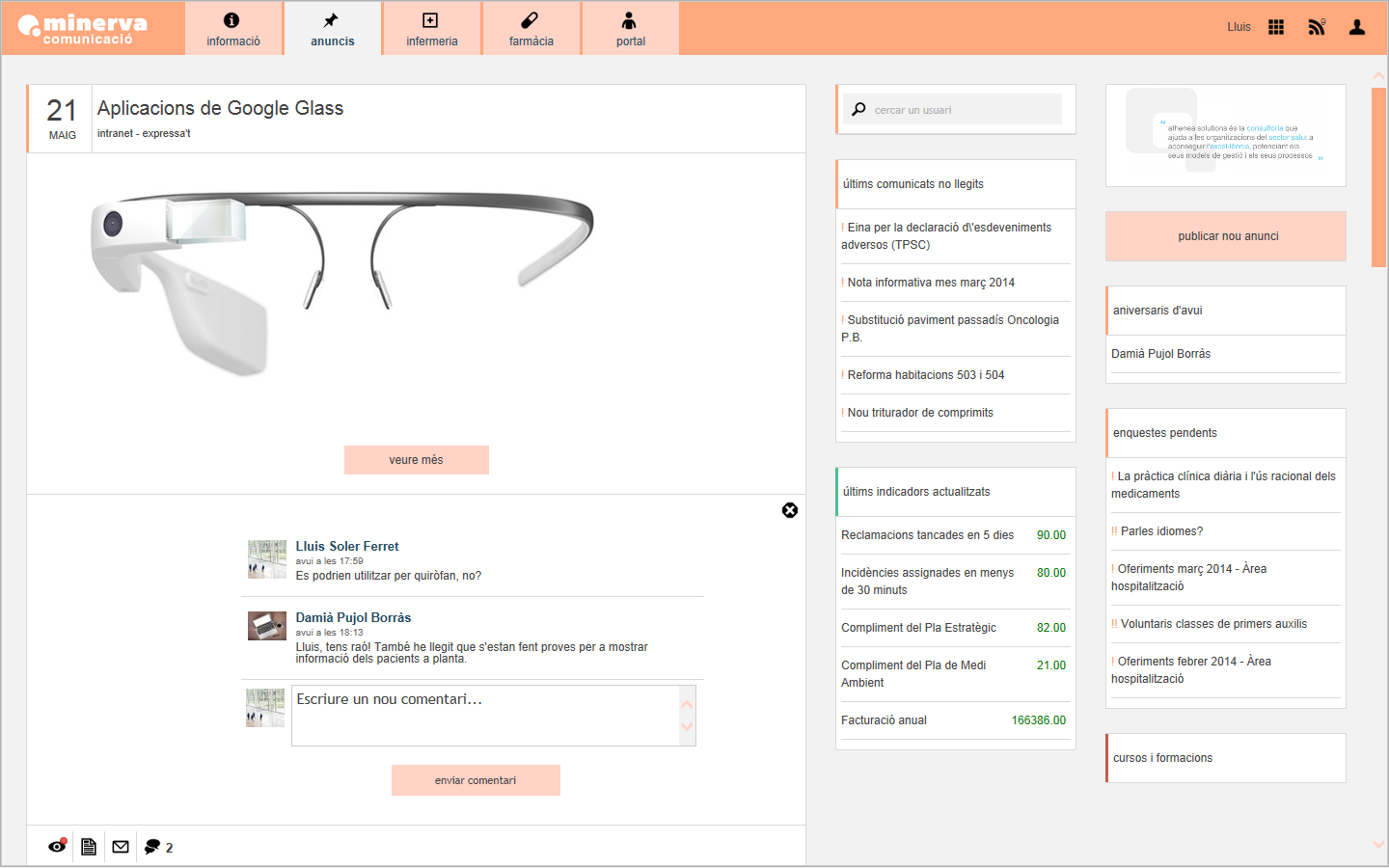Open the informació tab
The width and height of the screenshot is (1389, 868).
coord(233,29)
